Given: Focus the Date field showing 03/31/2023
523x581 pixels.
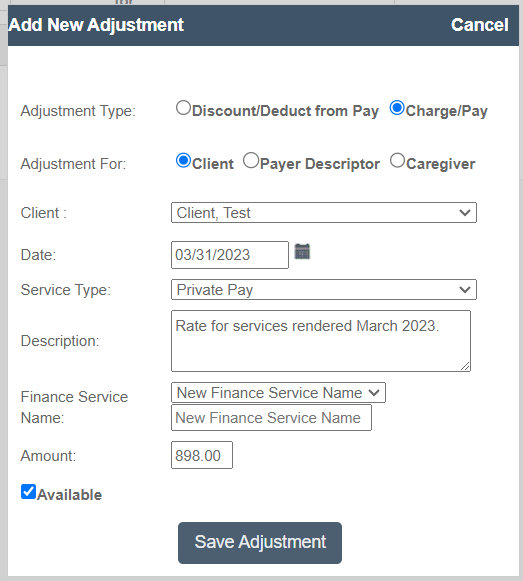Looking at the screenshot, I should click(x=230, y=255).
